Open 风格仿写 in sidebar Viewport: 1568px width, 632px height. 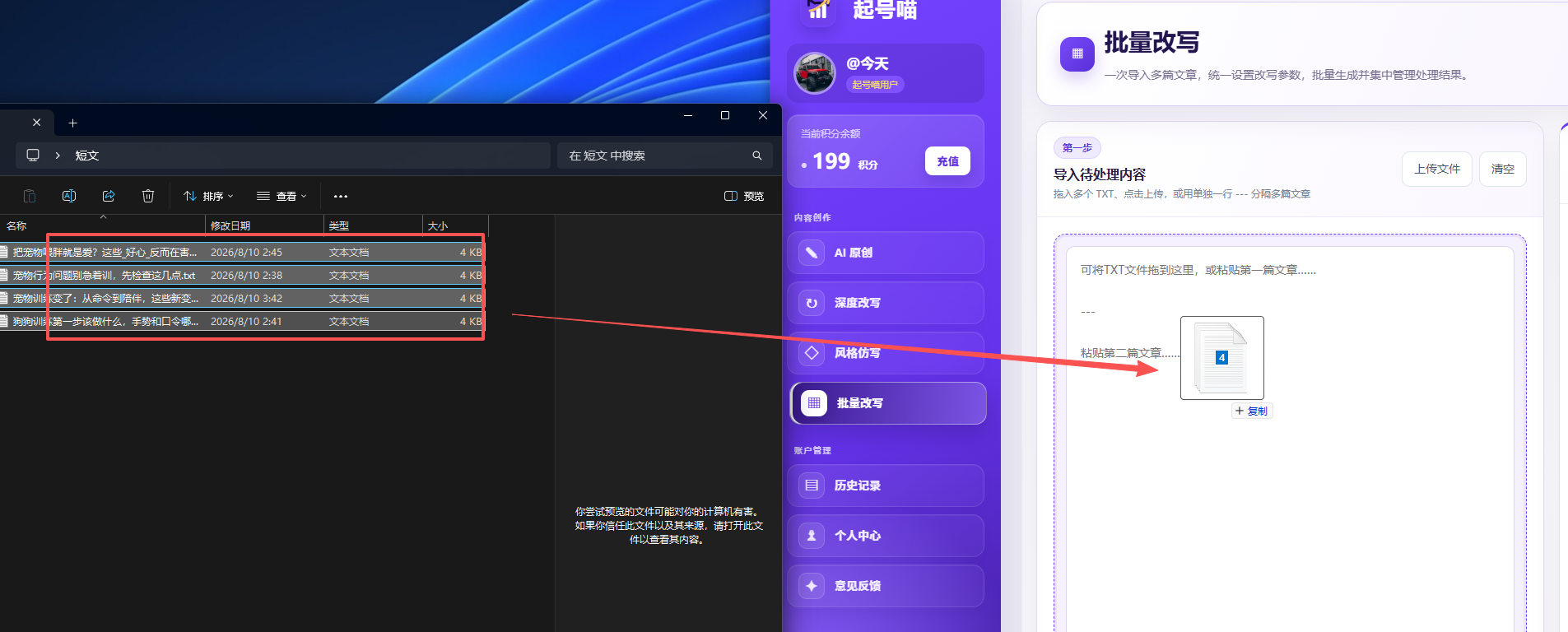[886, 353]
